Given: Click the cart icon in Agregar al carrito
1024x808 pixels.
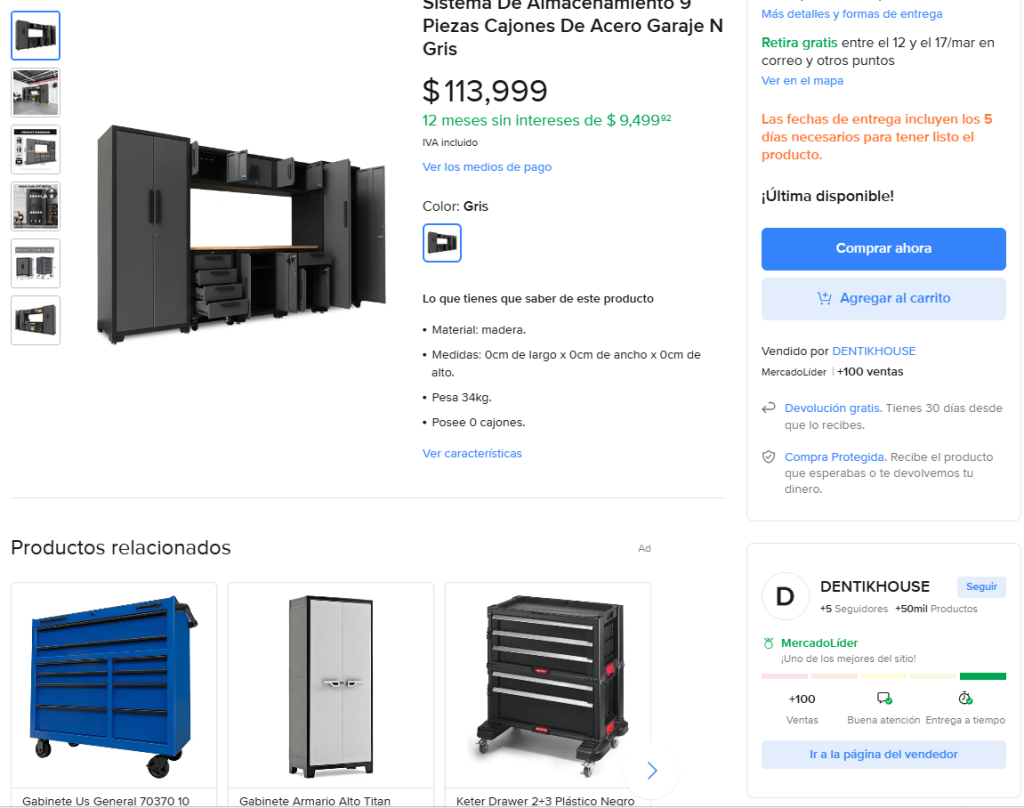Looking at the screenshot, I should pyautogui.click(x=824, y=299).
